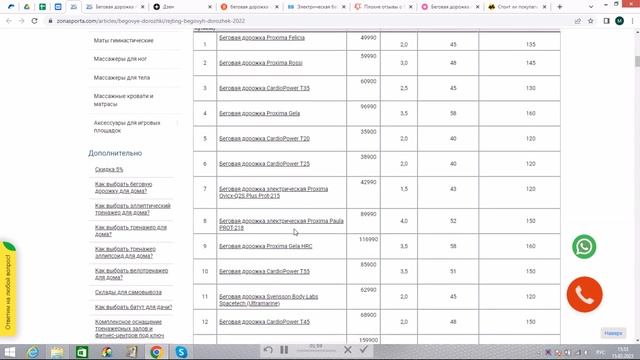The width and height of the screenshot is (640, 360).
Task: Bookmark this page with star icon
Action: 591,21
